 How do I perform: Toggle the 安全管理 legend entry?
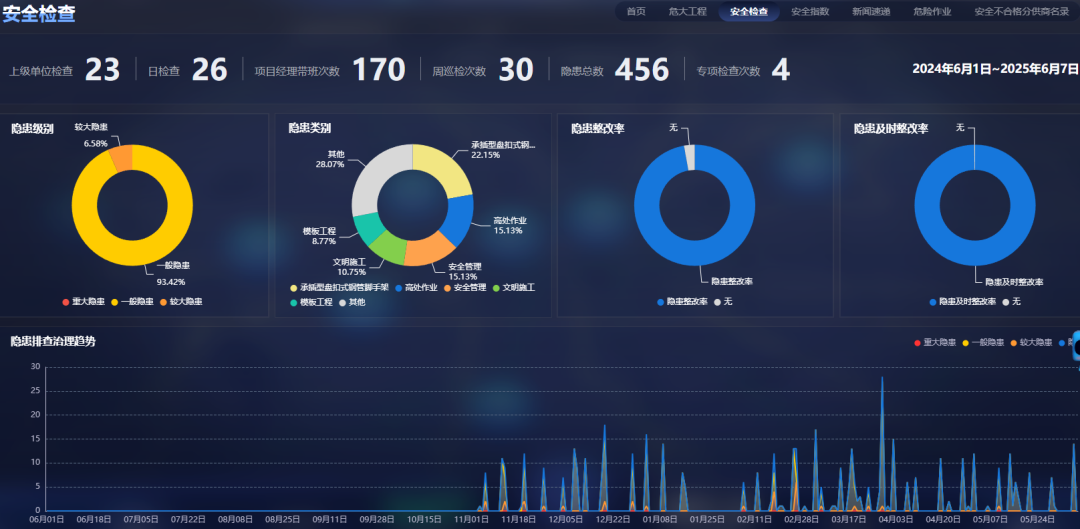point(463,288)
